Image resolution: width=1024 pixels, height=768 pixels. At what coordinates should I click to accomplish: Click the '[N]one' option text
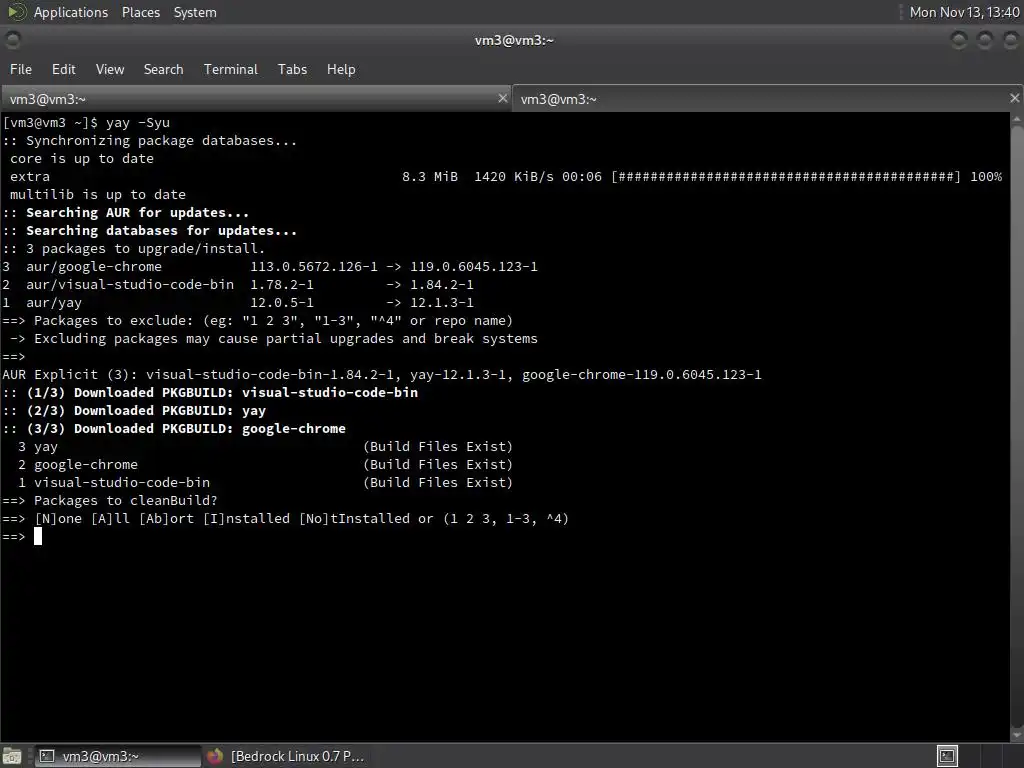(x=58, y=519)
